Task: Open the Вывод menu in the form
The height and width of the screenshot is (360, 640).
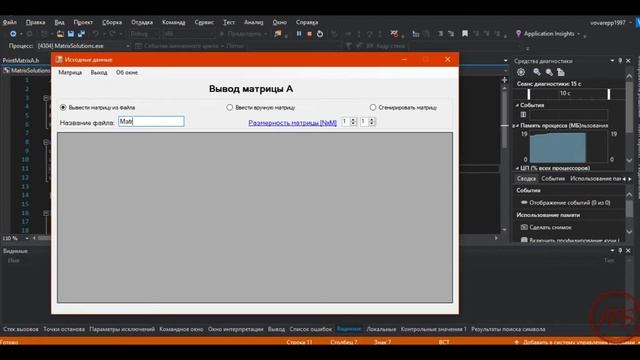Action: pos(99,72)
